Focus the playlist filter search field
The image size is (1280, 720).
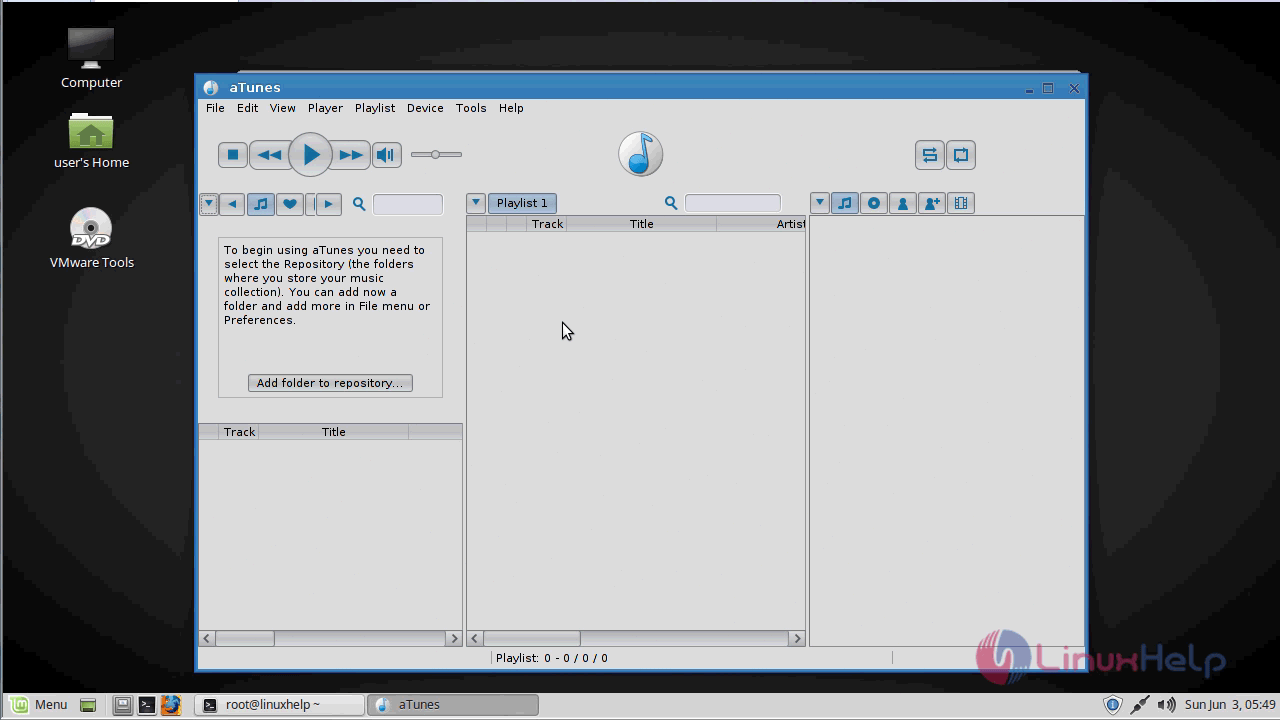coord(733,203)
